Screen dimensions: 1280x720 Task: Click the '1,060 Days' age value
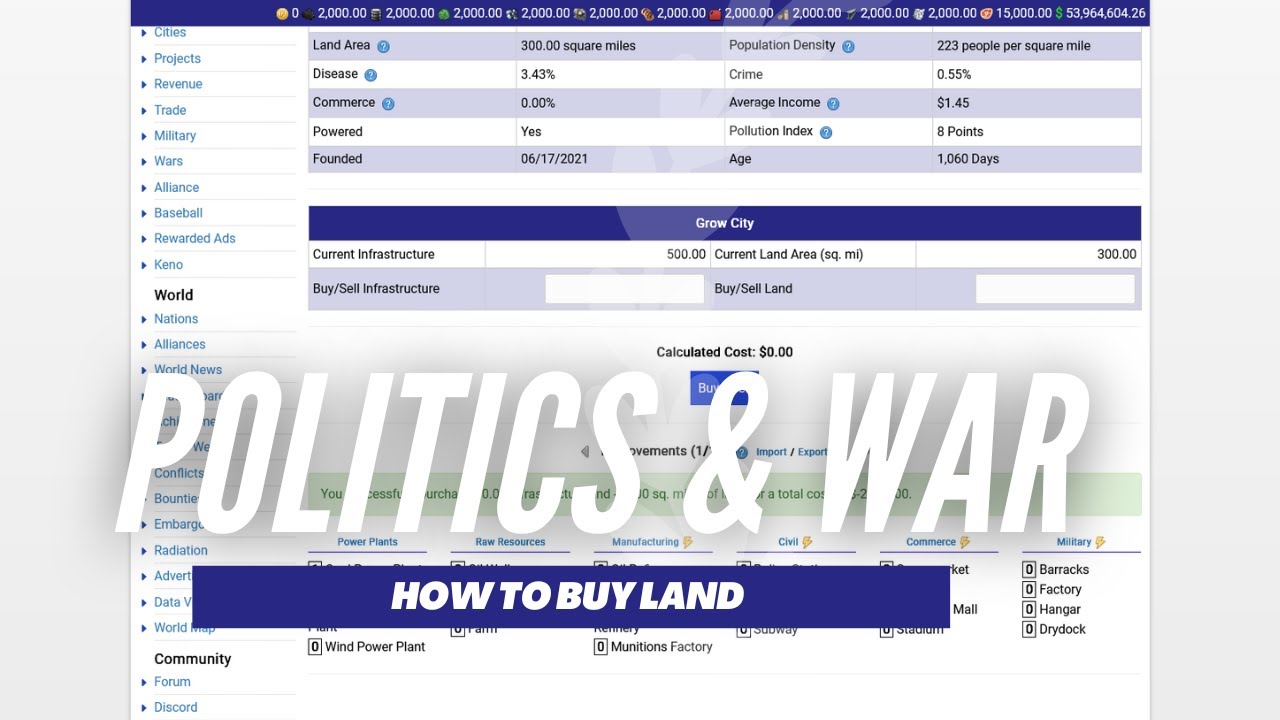click(x=968, y=159)
